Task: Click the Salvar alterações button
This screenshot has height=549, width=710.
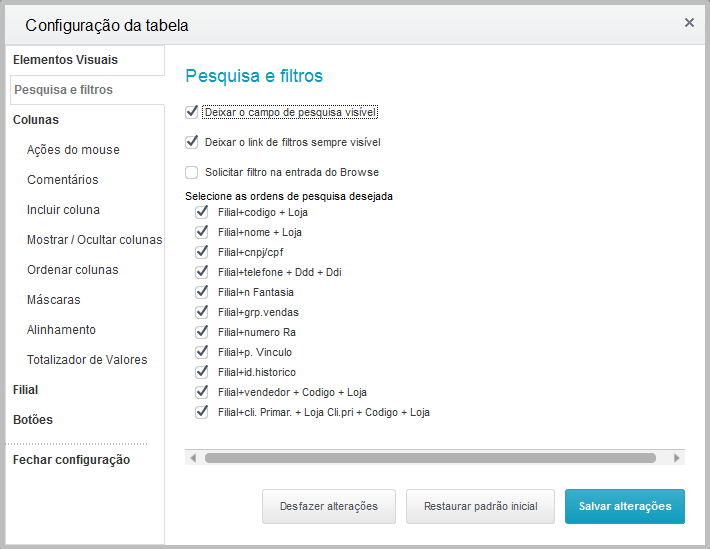Action: [x=624, y=506]
